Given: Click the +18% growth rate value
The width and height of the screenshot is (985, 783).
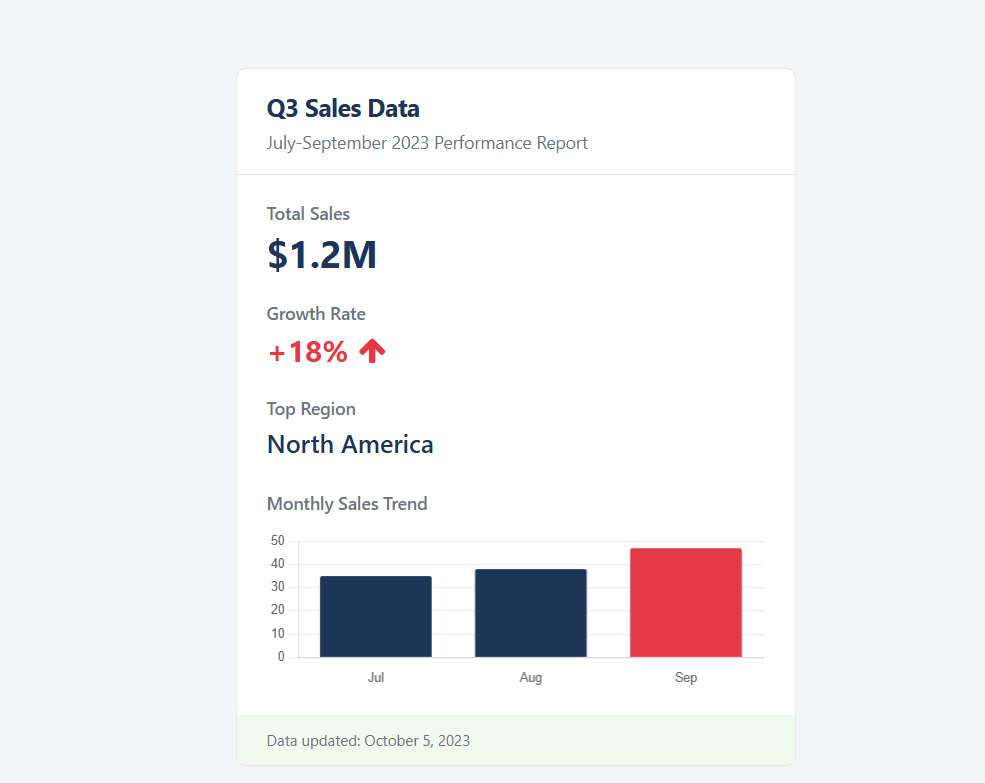Looking at the screenshot, I should [308, 352].
